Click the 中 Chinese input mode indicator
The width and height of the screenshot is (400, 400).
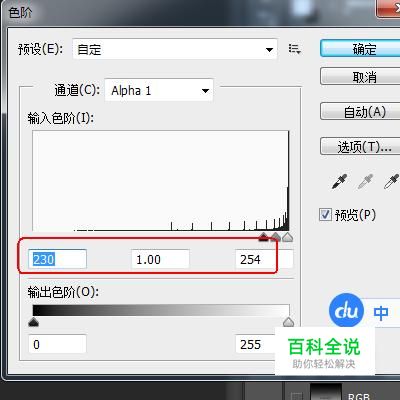(x=381, y=313)
